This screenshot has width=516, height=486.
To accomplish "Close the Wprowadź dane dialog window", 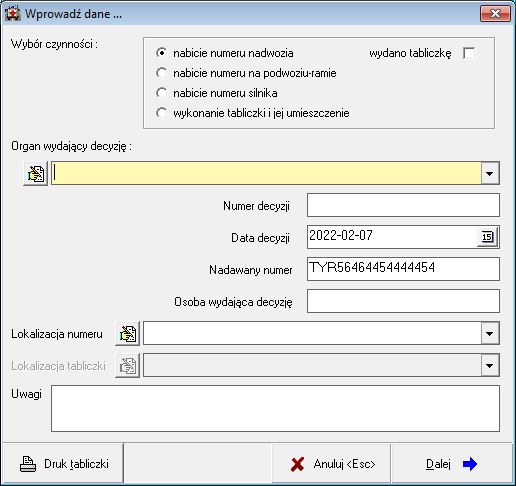I will click(x=495, y=14).
